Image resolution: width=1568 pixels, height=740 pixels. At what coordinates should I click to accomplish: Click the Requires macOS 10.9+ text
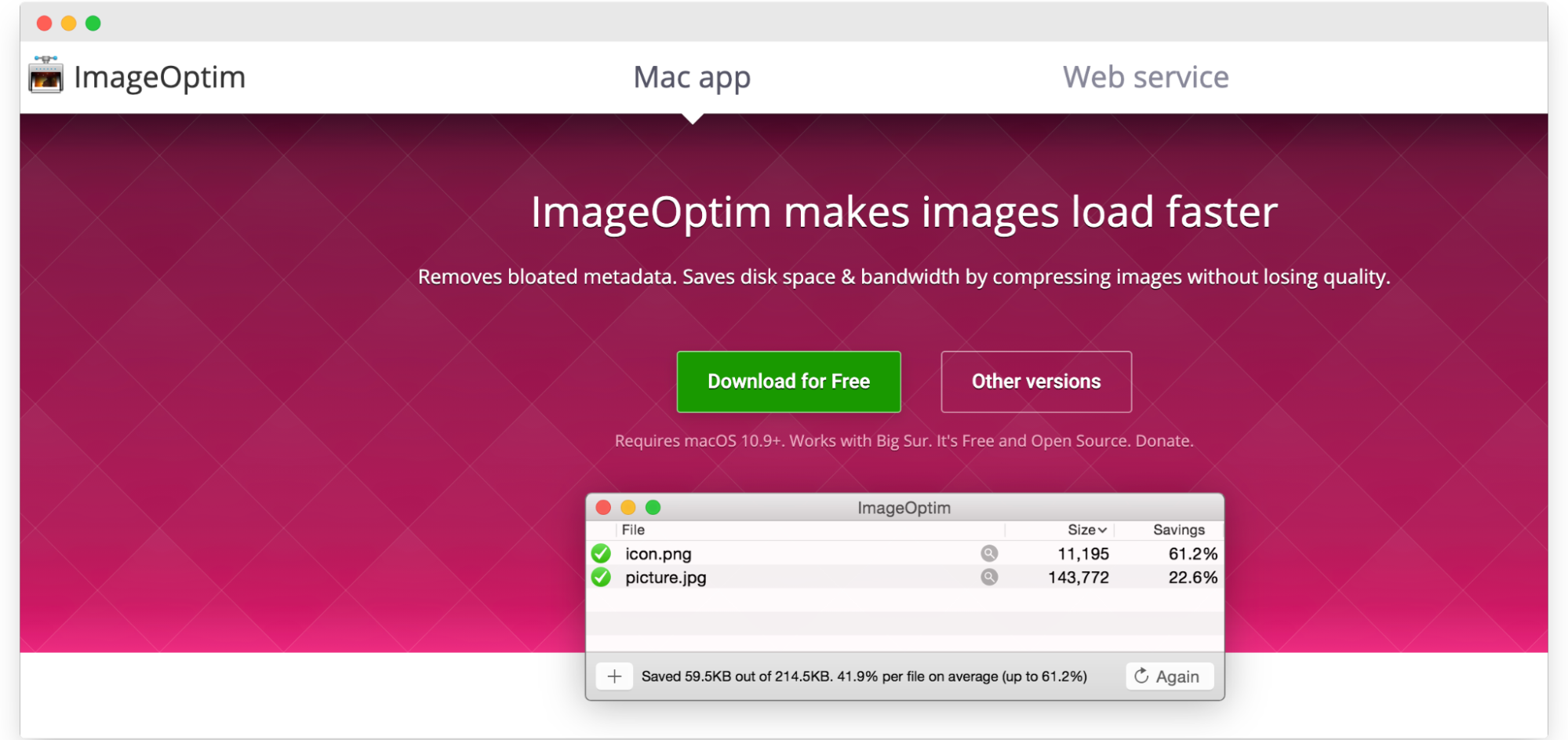pyautogui.click(x=699, y=441)
